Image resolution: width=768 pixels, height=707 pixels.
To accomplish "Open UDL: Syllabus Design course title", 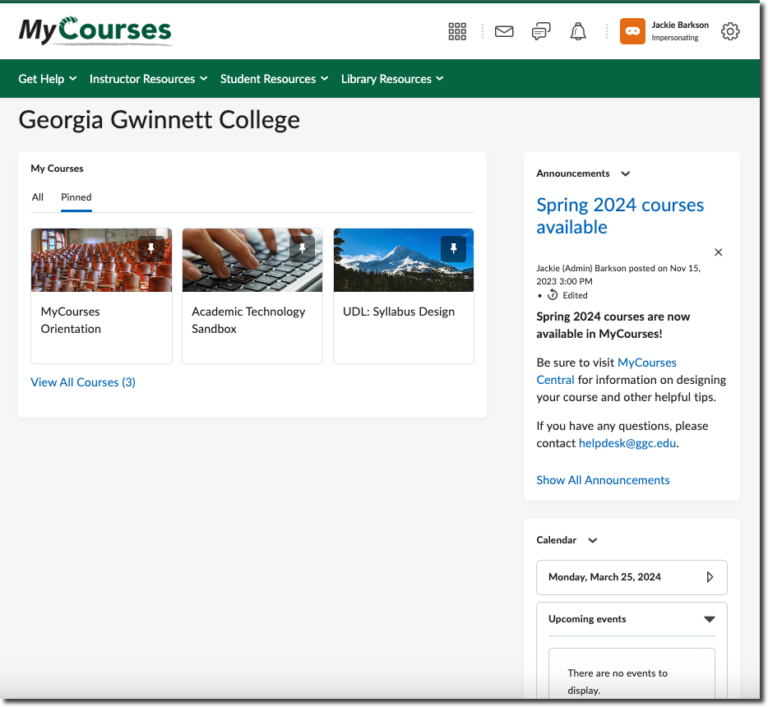I will tap(399, 312).
